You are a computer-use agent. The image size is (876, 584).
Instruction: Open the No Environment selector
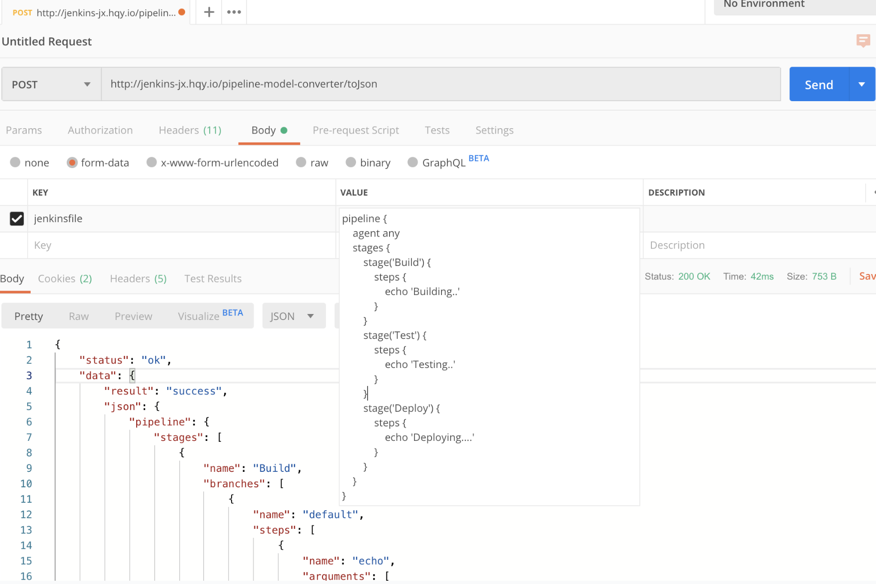[x=794, y=6]
